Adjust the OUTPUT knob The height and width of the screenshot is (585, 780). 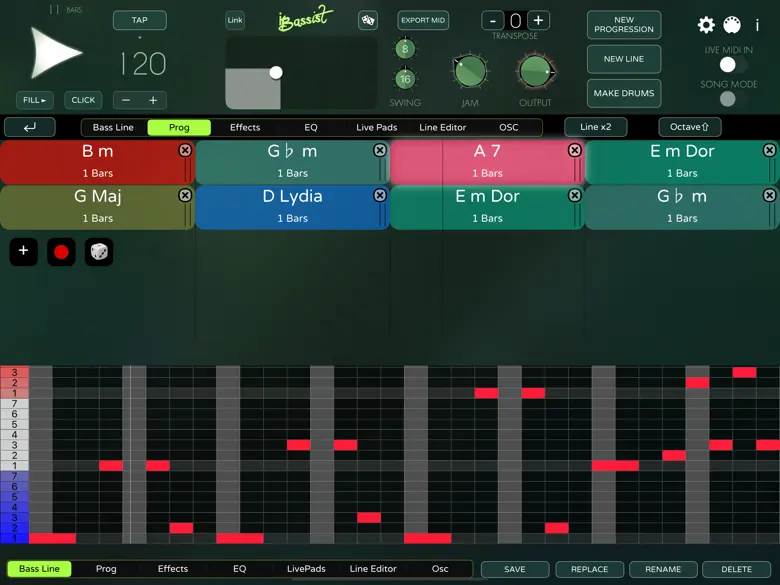click(x=535, y=70)
